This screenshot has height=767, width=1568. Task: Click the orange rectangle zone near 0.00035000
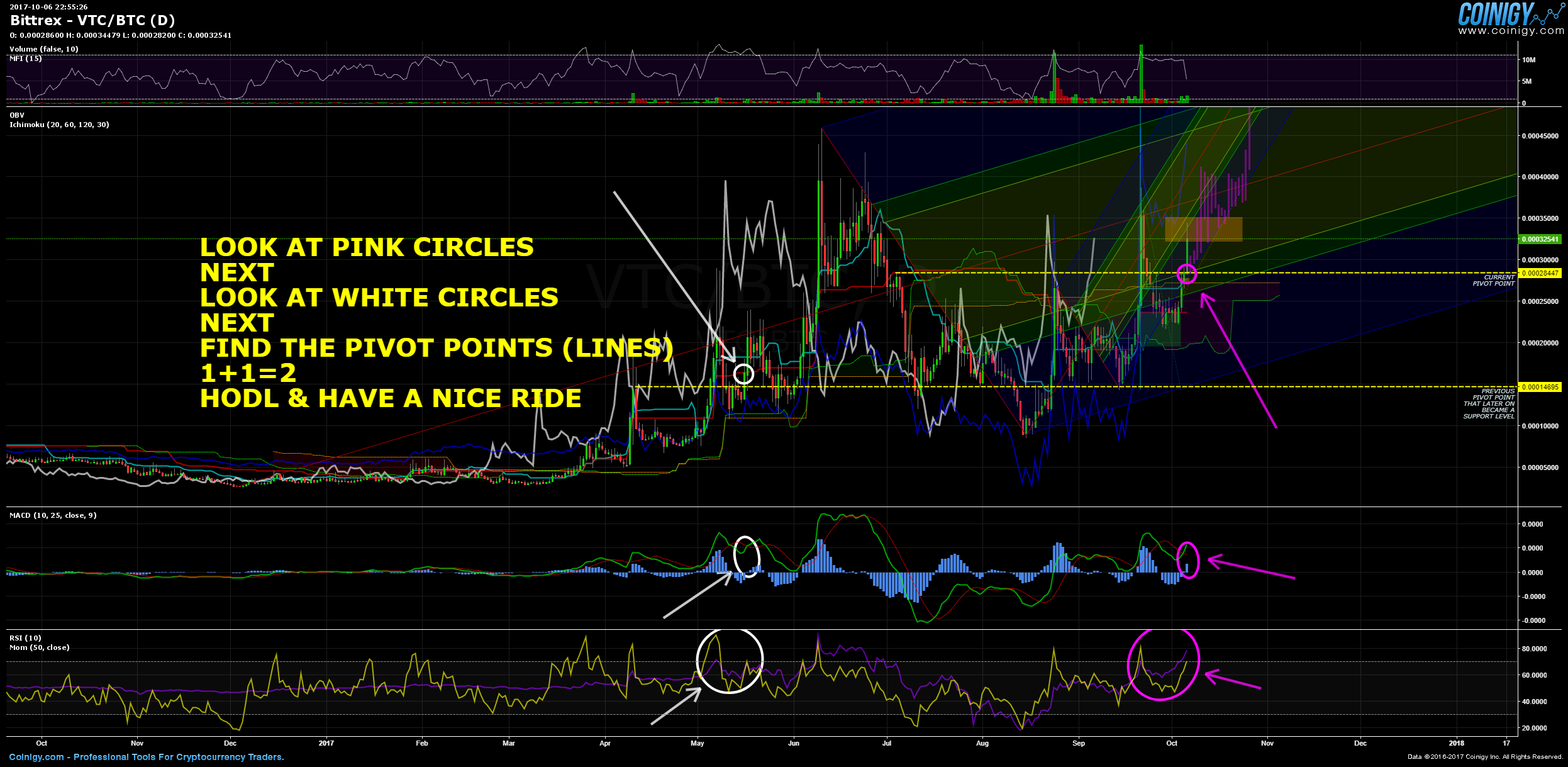click(x=1203, y=229)
